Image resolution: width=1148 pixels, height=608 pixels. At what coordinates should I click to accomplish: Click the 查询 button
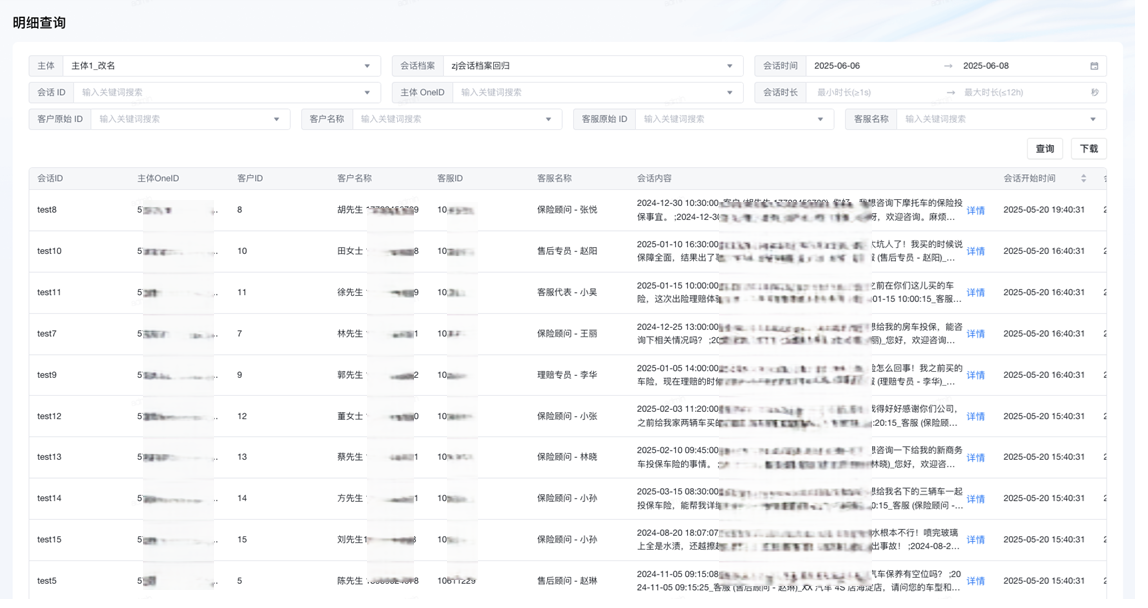[1045, 149]
